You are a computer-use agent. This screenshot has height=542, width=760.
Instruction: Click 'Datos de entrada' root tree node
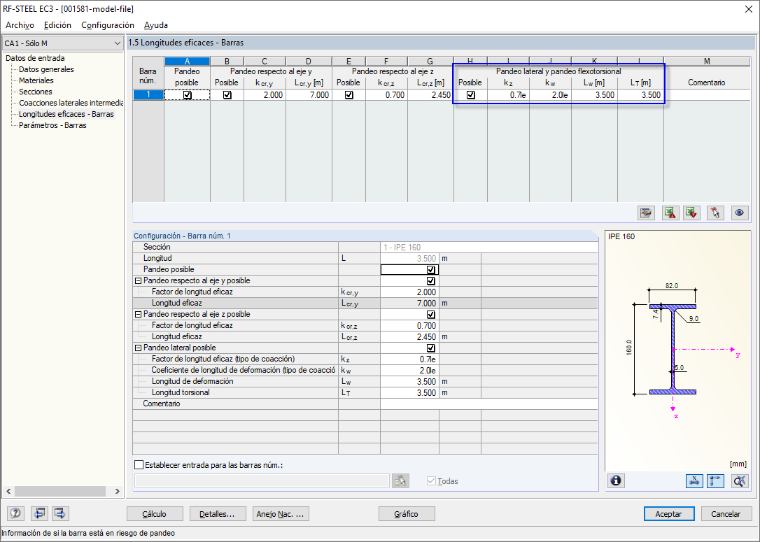35,58
